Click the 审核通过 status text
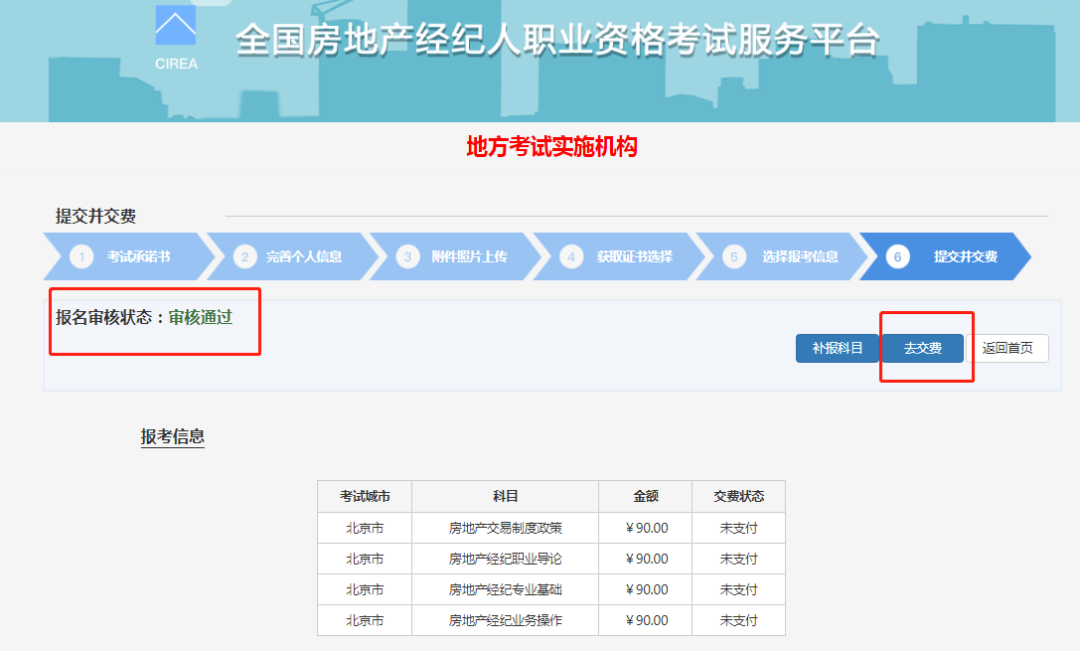The height and width of the screenshot is (651, 1080). click(200, 317)
